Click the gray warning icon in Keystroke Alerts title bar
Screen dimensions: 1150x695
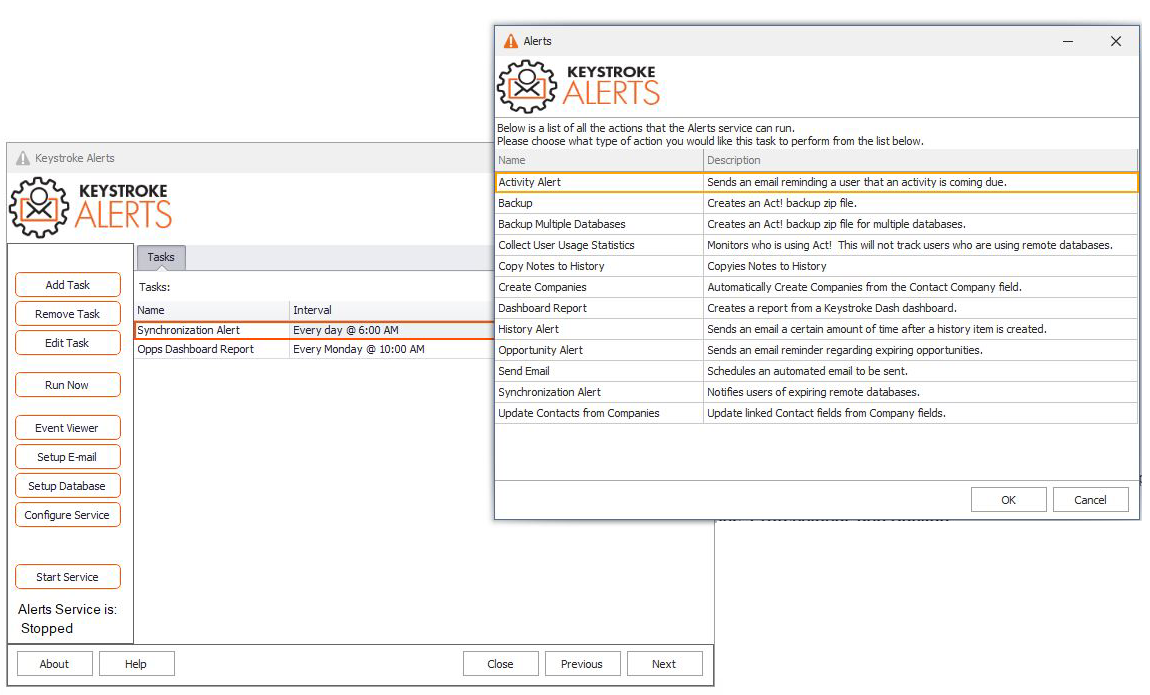coord(23,158)
